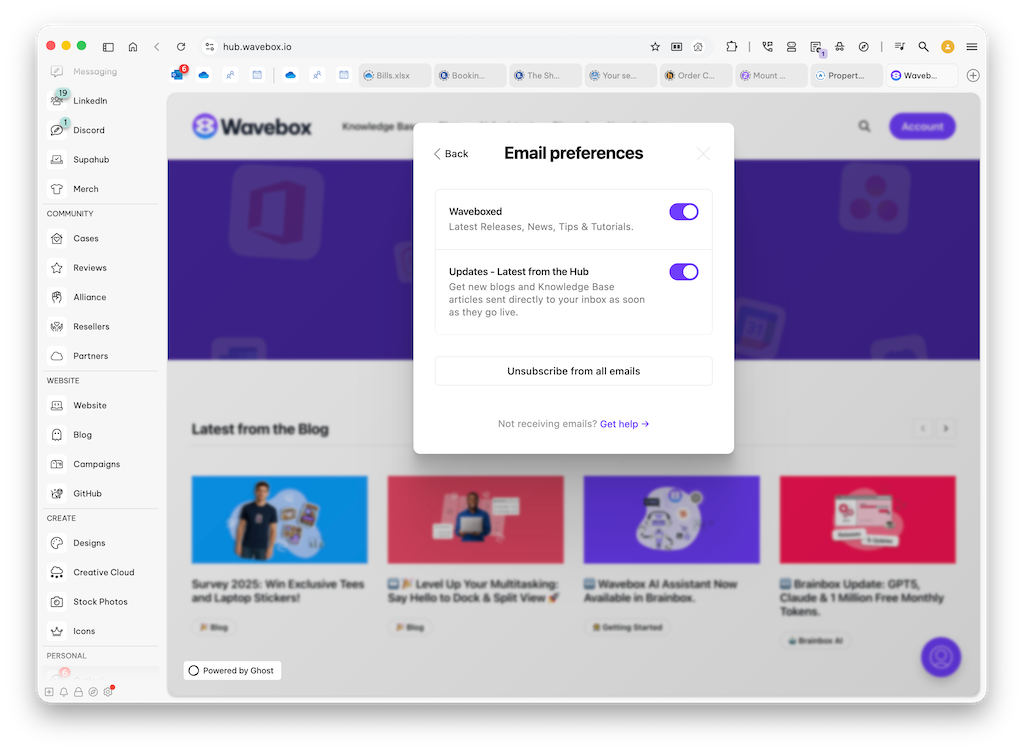Toggle the Waveboxed newsletter switch
1024x752 pixels.
coord(683,212)
